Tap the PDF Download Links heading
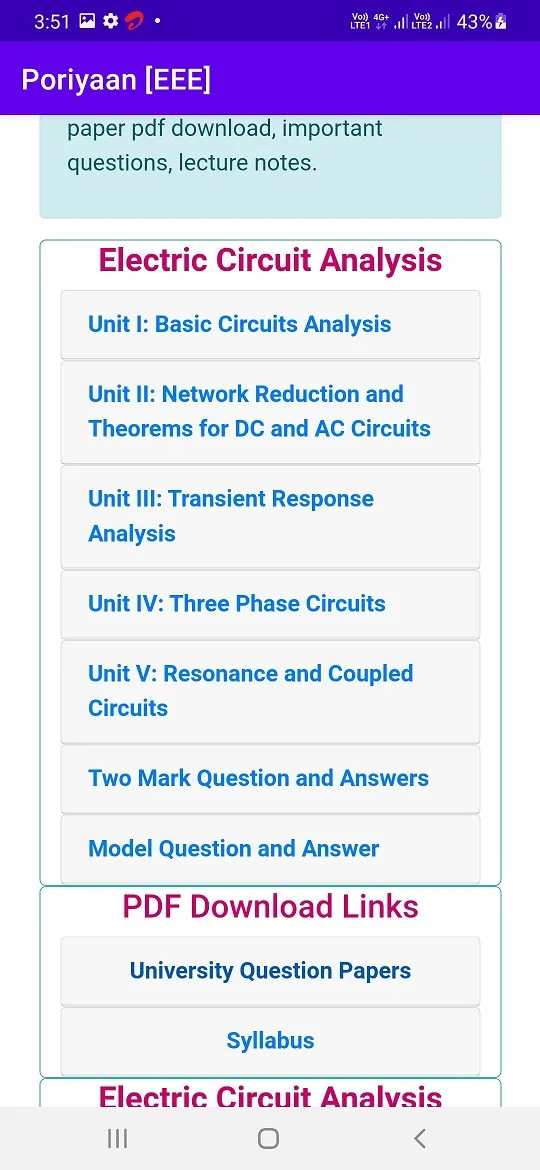The height and width of the screenshot is (1170, 540). pos(270,907)
